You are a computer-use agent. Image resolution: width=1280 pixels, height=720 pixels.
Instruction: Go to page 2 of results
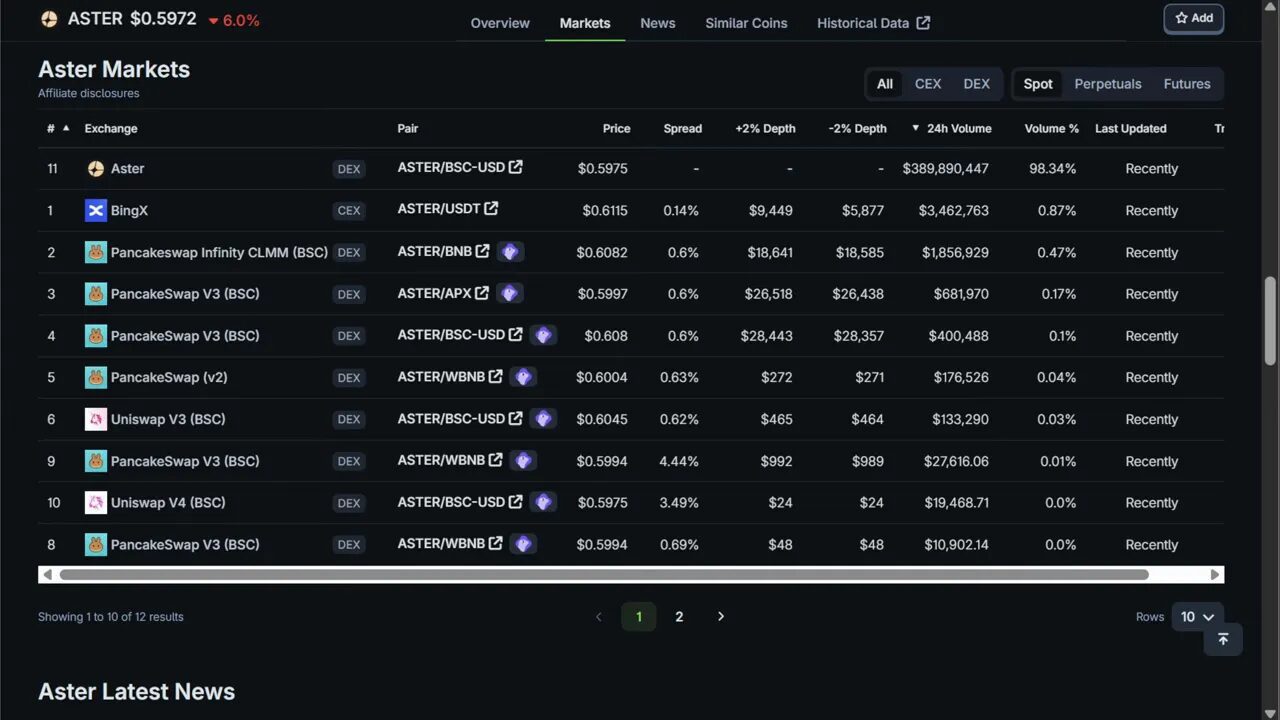(x=679, y=616)
